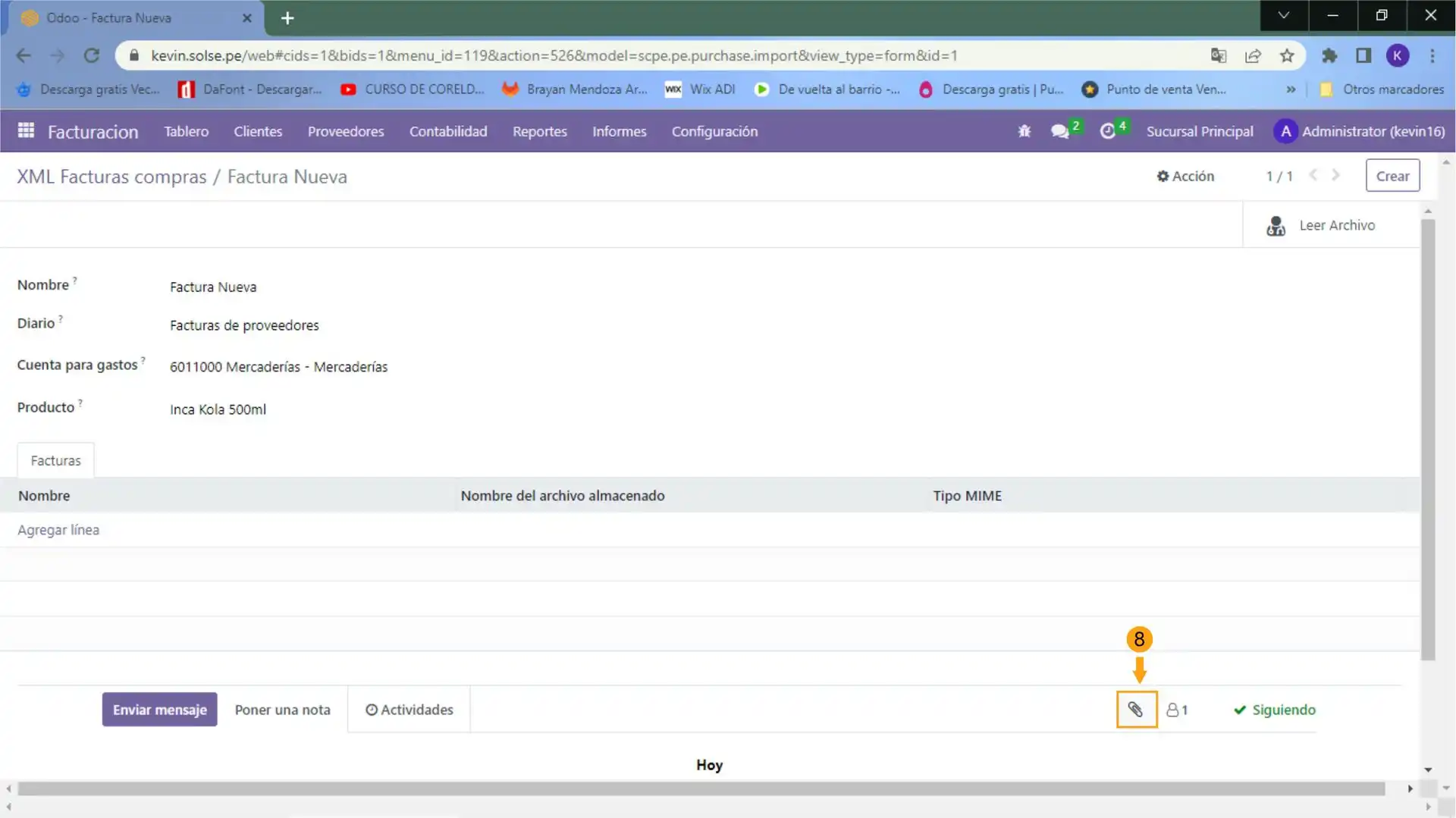This screenshot has width=1456, height=818.
Task: Open the Reportes menu
Action: coord(540,131)
